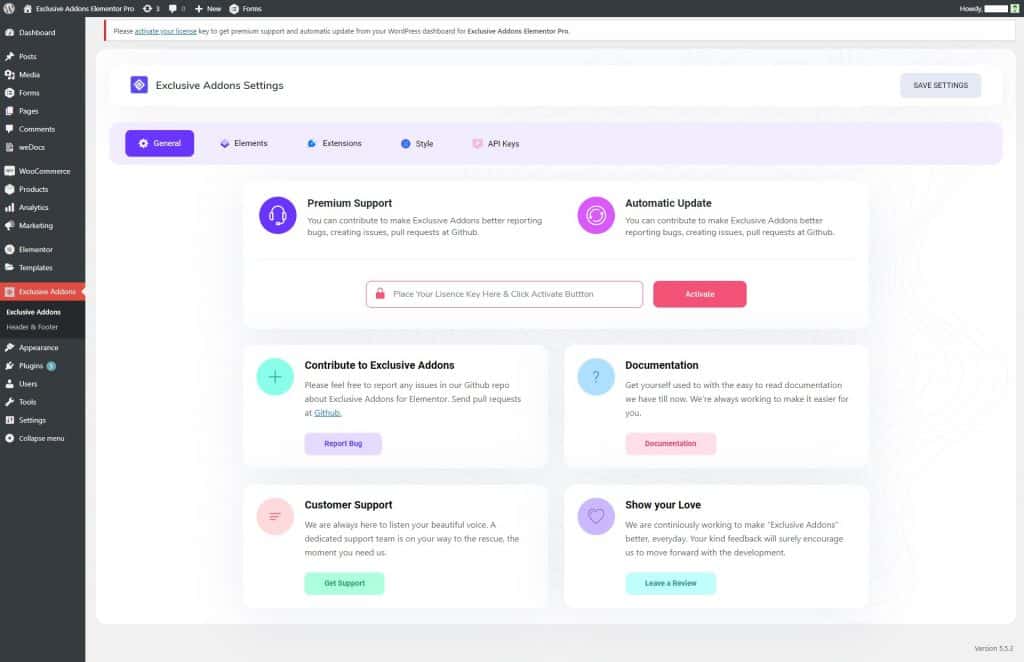1024x662 pixels.
Task: Click the weDocs icon in sidebar
Action: (x=9, y=148)
